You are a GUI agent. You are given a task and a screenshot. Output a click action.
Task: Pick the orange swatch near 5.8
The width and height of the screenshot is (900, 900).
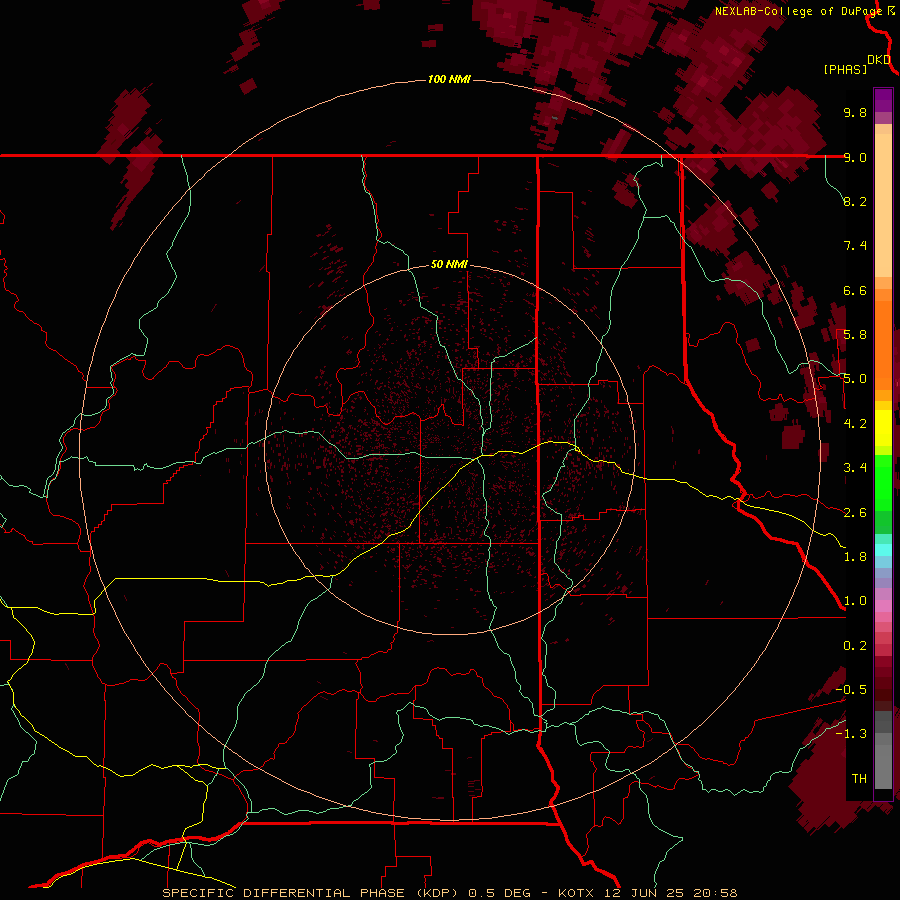coord(883,339)
